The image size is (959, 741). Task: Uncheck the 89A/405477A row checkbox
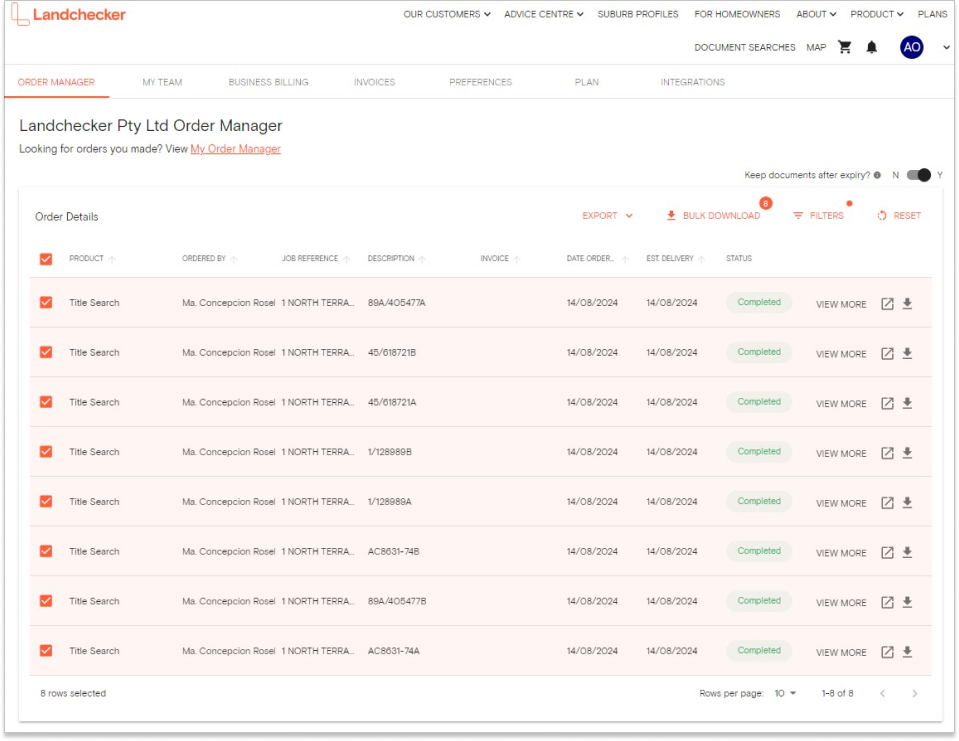(x=46, y=303)
